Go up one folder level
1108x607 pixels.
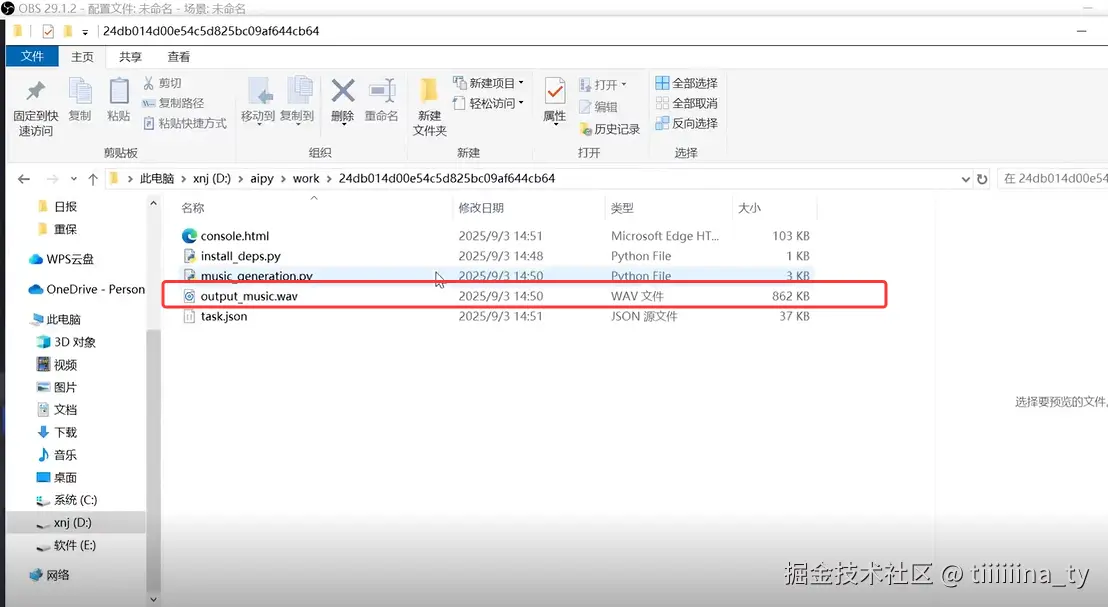(x=93, y=179)
